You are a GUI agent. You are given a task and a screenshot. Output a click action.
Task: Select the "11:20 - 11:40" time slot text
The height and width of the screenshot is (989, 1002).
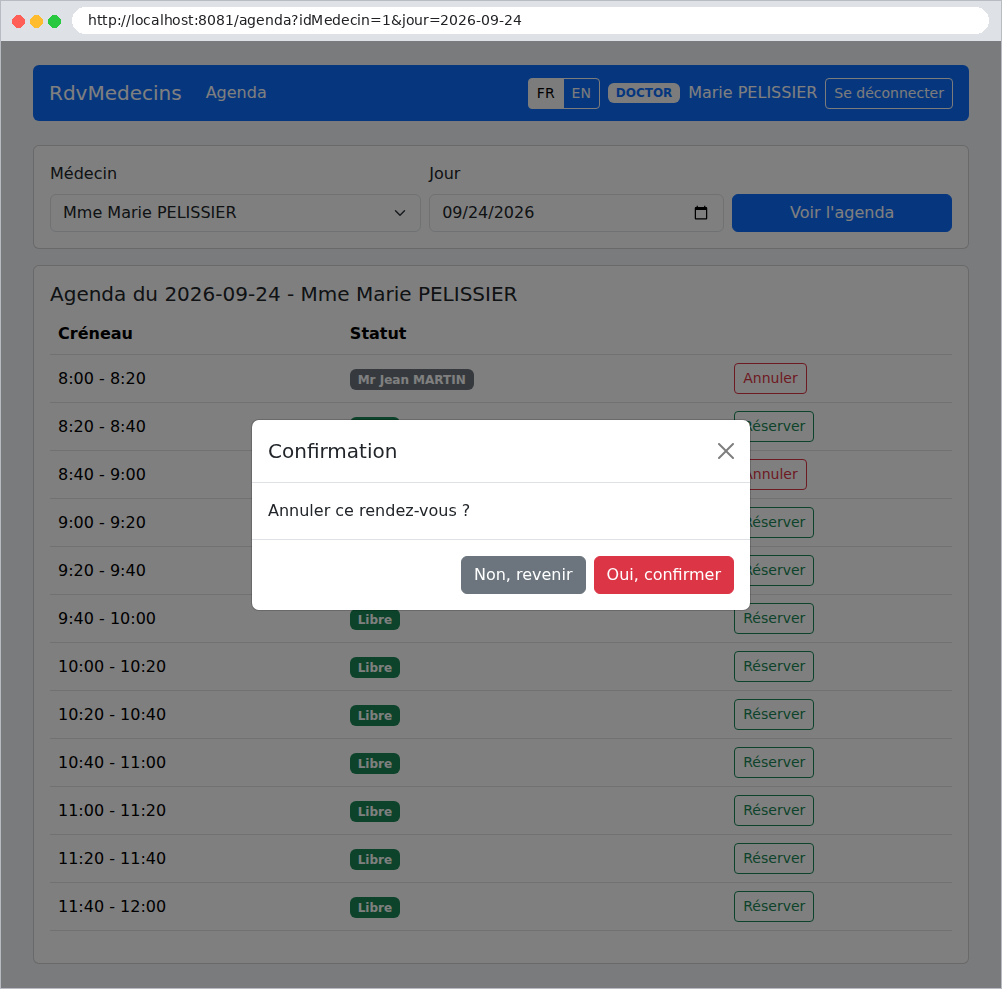point(112,858)
